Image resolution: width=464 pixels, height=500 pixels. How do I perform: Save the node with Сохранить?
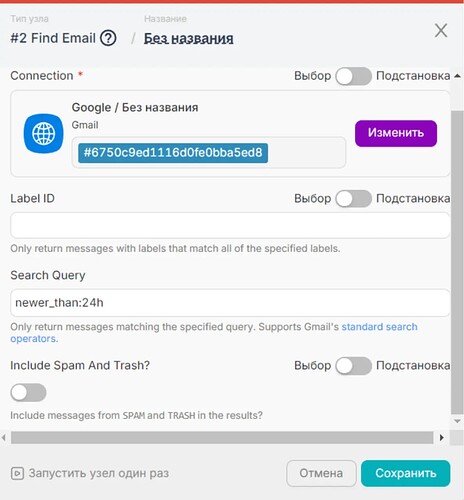(x=406, y=473)
